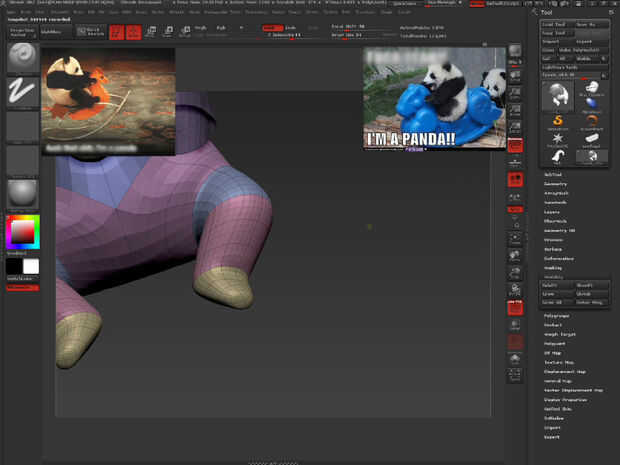Expand the Masking subpalette
This screenshot has height=465, width=620.
tap(553, 268)
